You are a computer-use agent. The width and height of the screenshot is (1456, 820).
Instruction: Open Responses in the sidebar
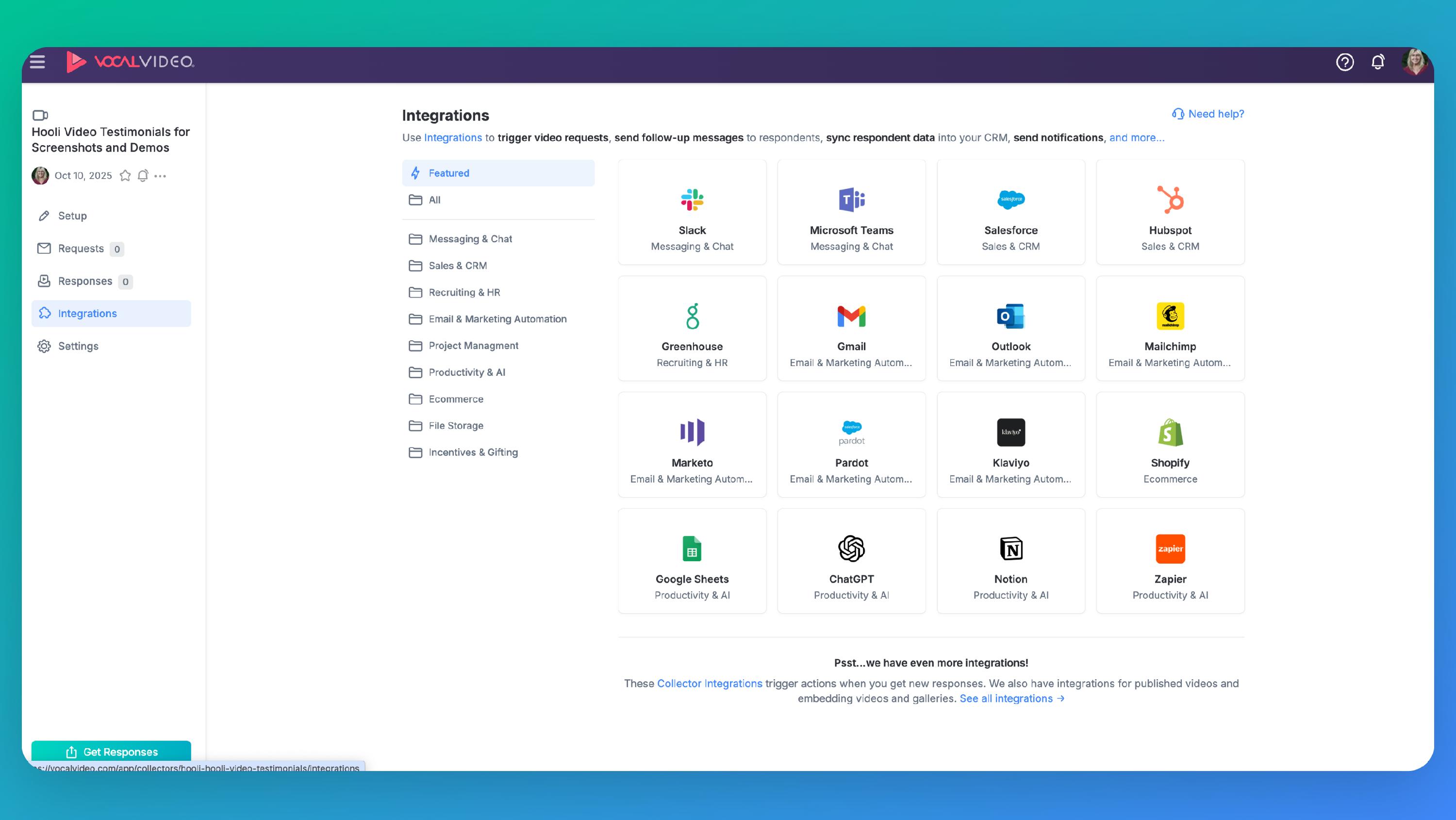85,281
